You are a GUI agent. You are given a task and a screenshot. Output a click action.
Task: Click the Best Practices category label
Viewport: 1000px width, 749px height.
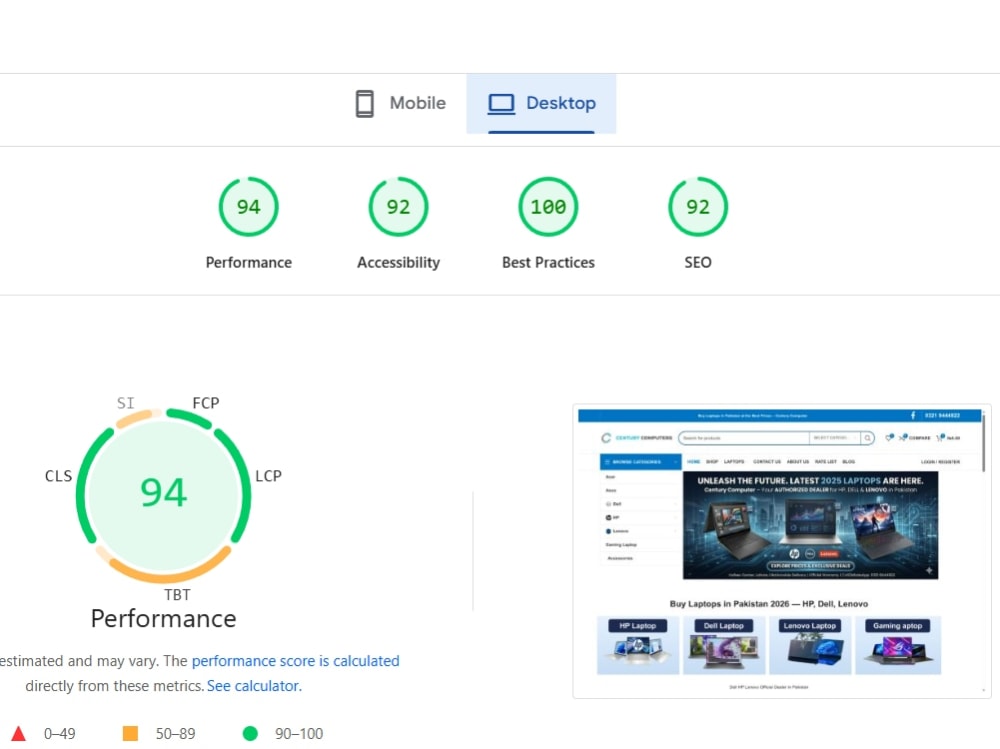[x=548, y=262]
